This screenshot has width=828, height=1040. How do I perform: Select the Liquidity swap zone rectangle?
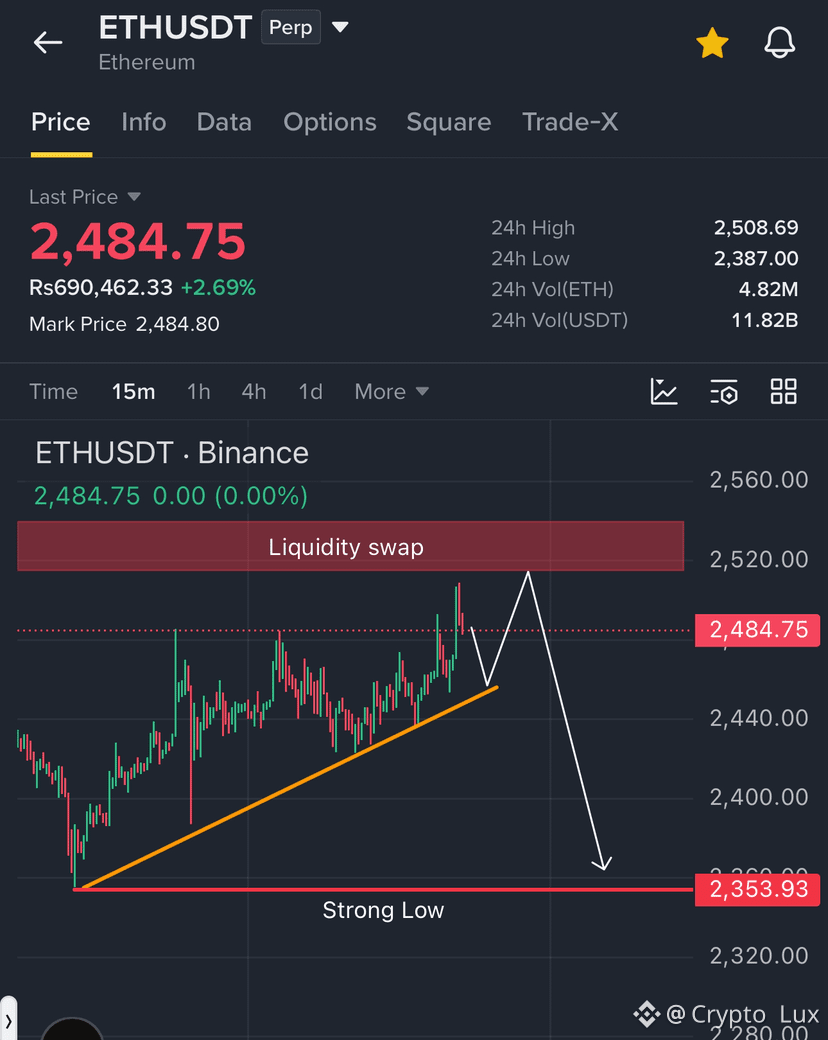click(x=350, y=547)
